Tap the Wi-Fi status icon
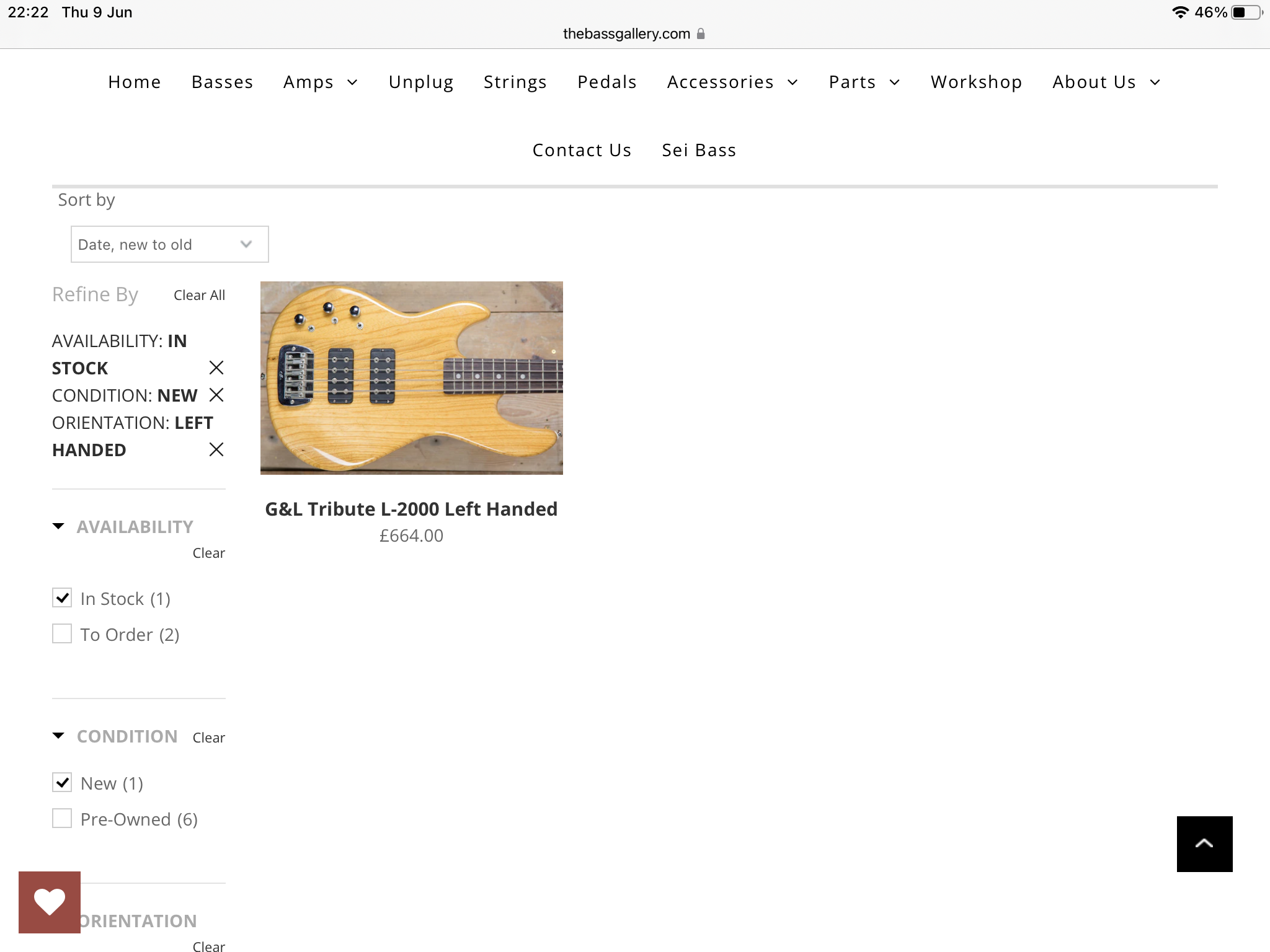This screenshot has width=1270, height=952. click(x=1180, y=12)
